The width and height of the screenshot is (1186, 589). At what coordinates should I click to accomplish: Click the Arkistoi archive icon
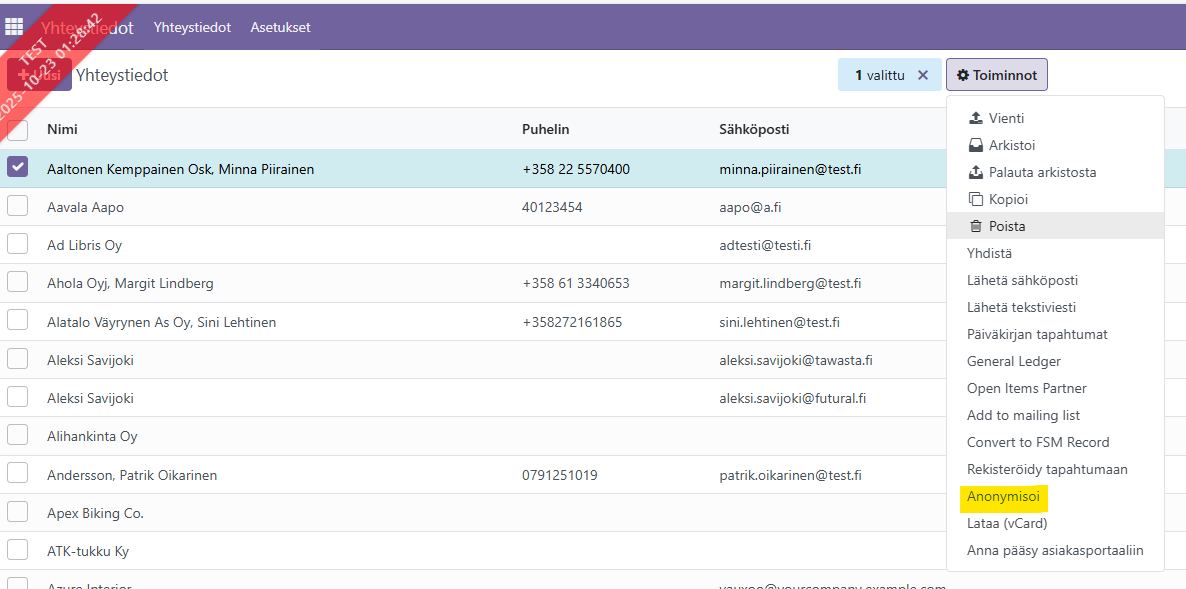tap(976, 145)
